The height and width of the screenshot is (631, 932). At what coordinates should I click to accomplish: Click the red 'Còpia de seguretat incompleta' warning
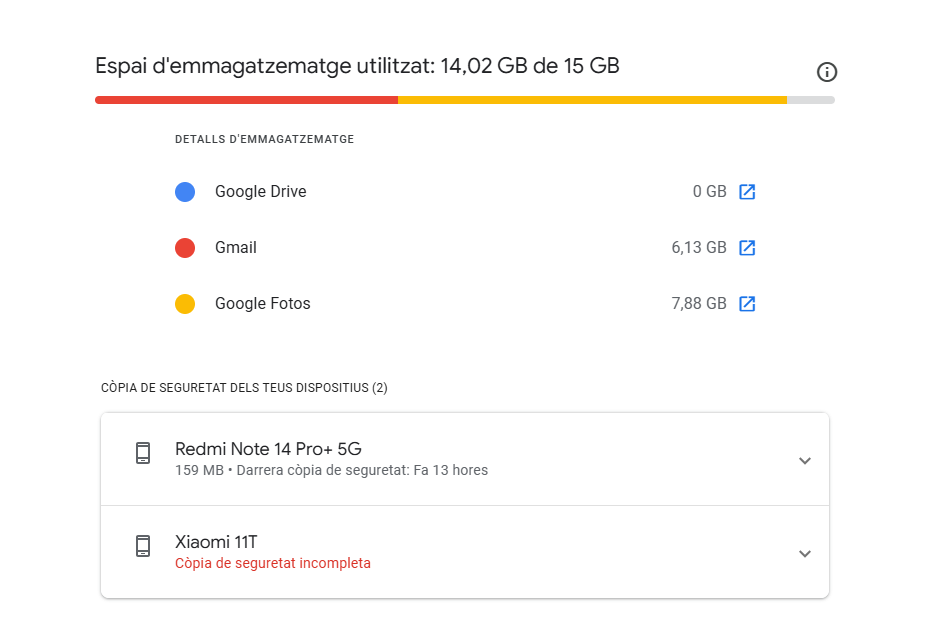(x=272, y=564)
